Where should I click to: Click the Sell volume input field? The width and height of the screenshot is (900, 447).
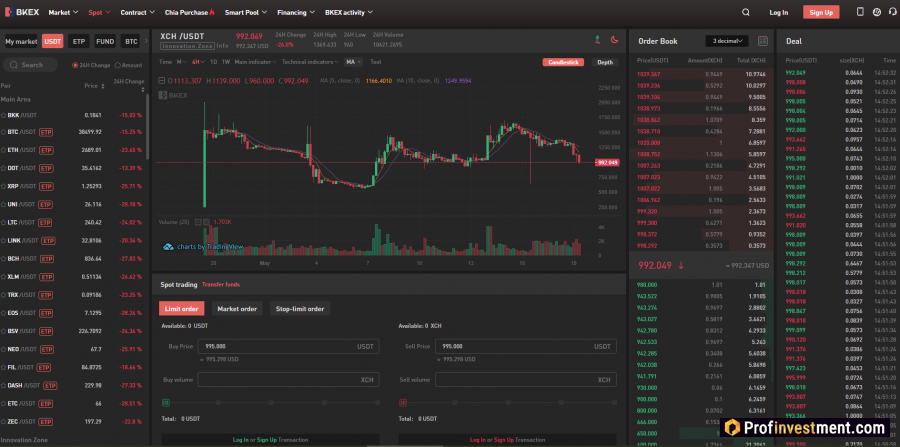[526, 380]
